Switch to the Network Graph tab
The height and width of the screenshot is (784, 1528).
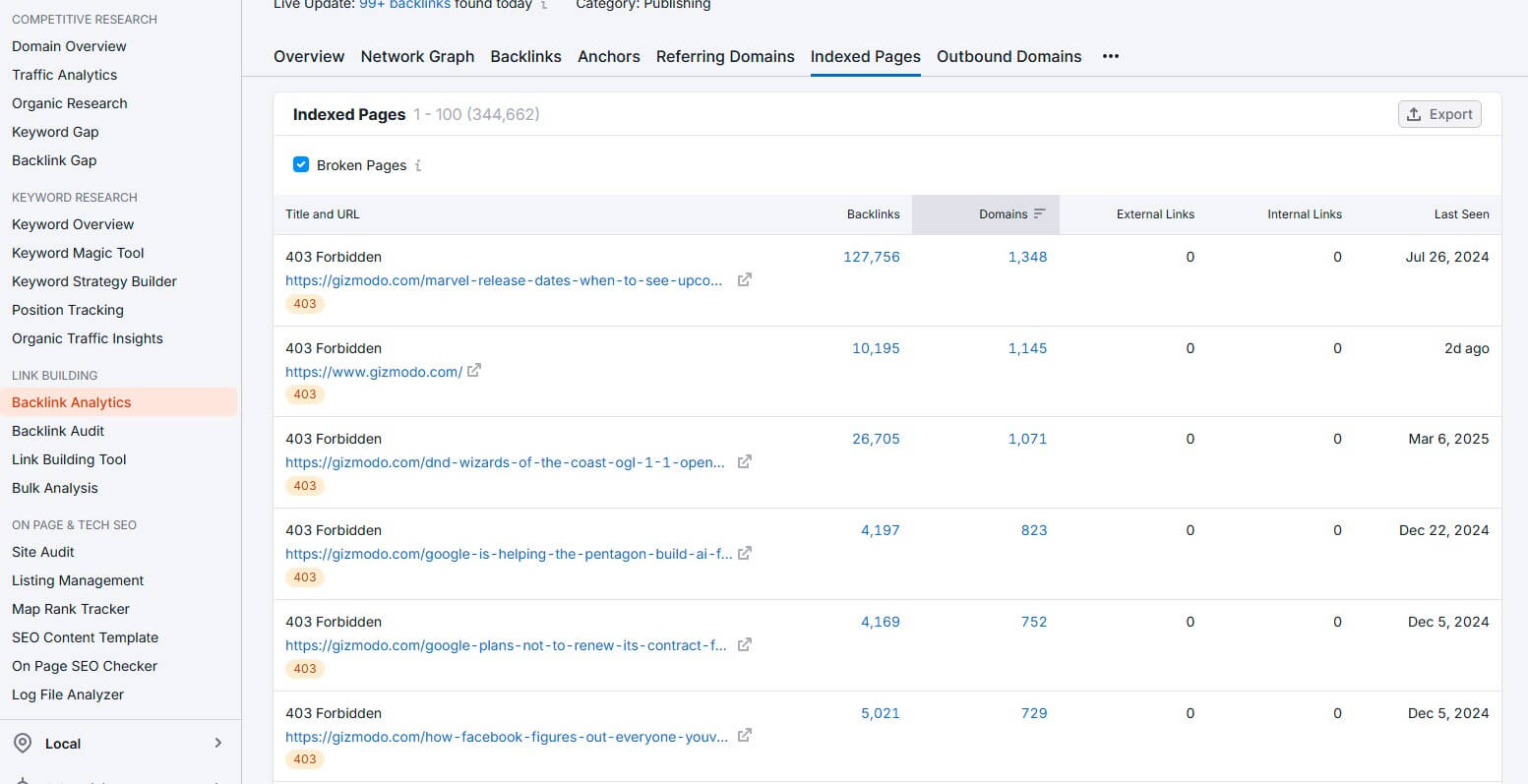[x=417, y=56]
